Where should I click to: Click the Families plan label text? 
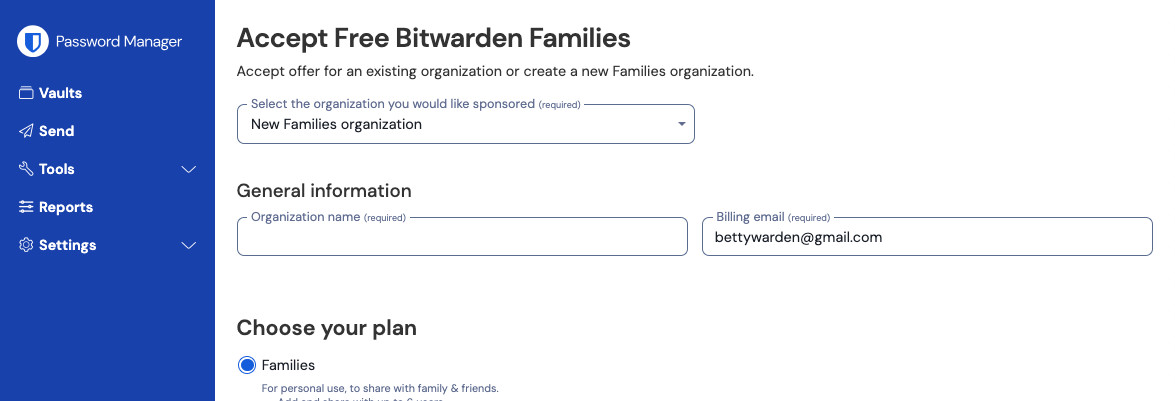point(288,365)
